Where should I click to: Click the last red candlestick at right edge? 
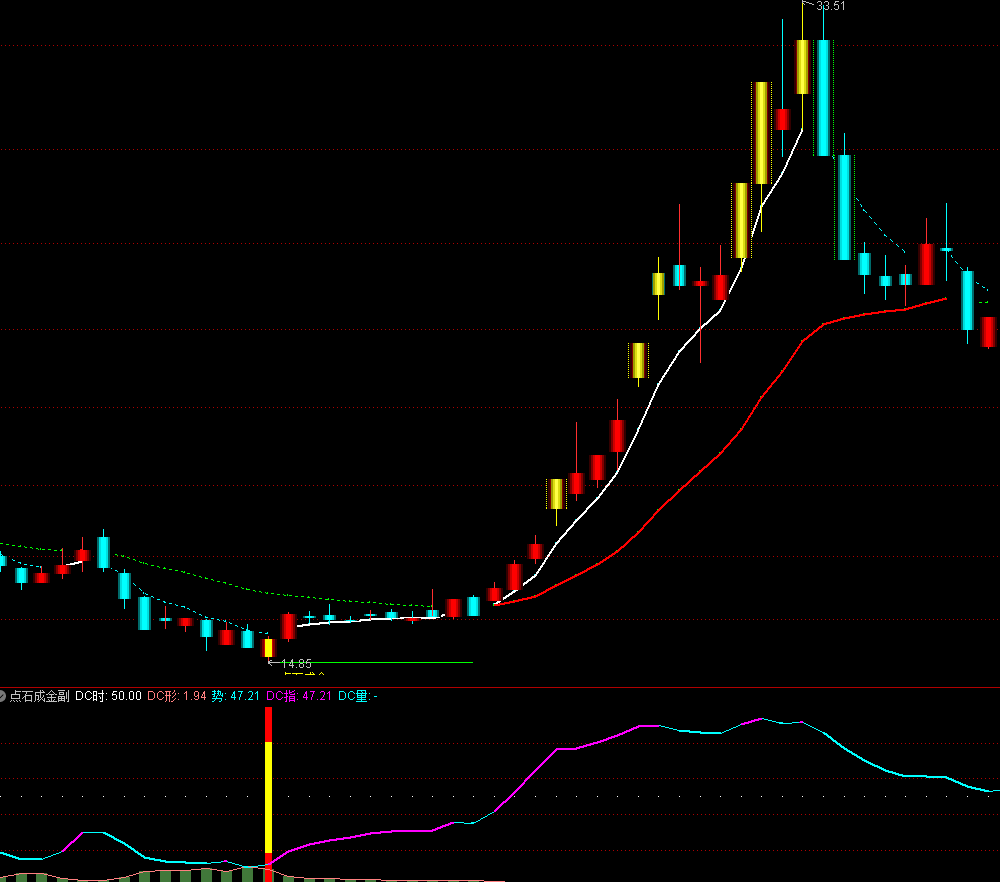tap(989, 331)
